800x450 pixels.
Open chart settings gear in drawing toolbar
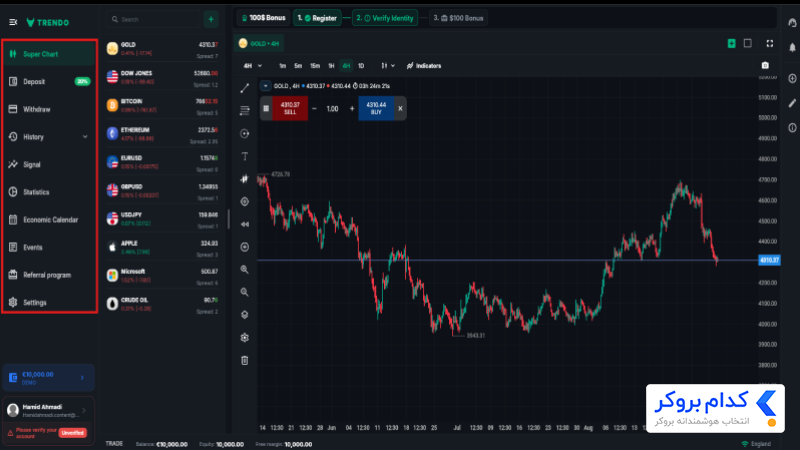(245, 337)
